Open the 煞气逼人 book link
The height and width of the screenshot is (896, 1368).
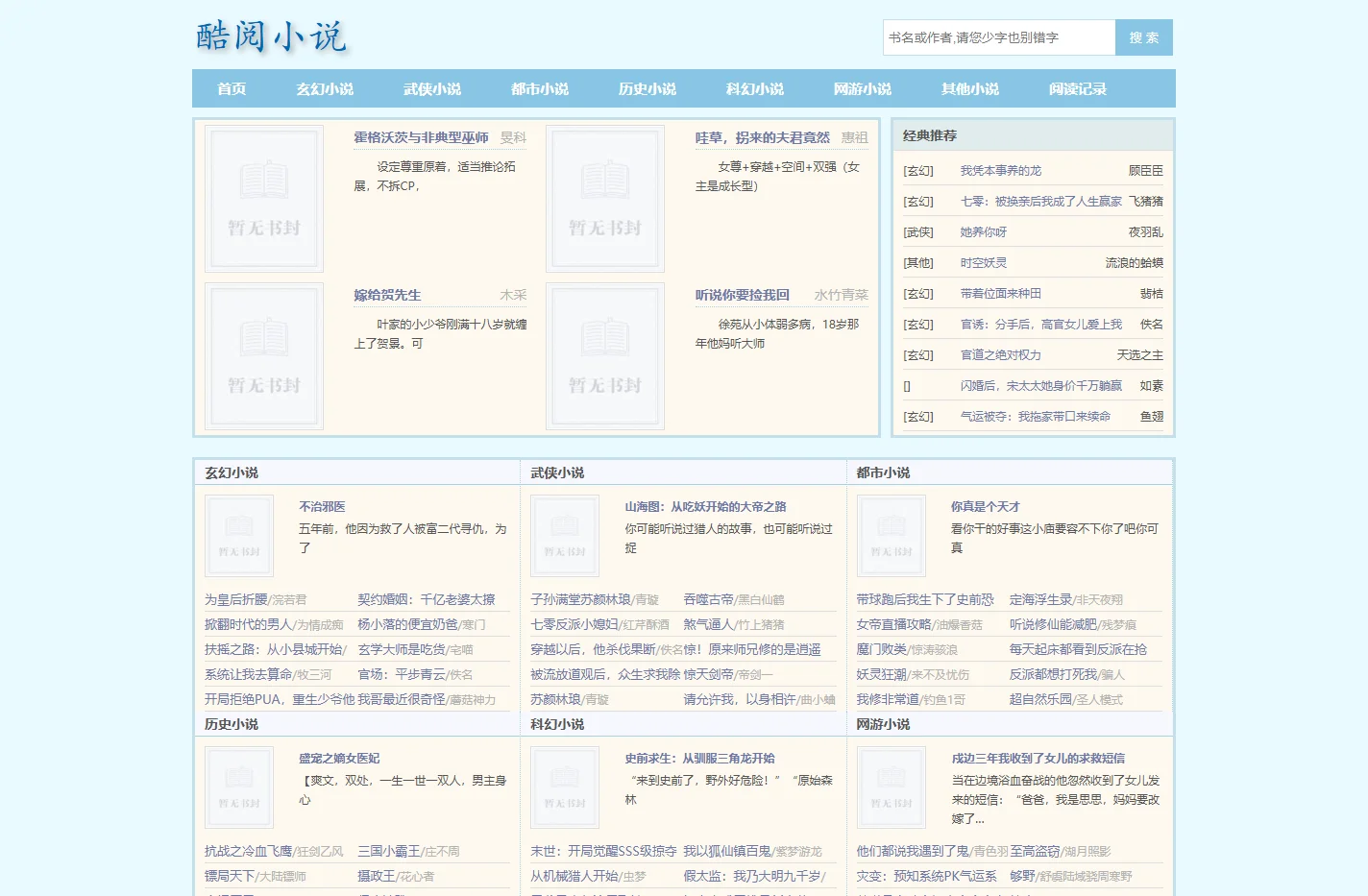pyautogui.click(x=709, y=624)
